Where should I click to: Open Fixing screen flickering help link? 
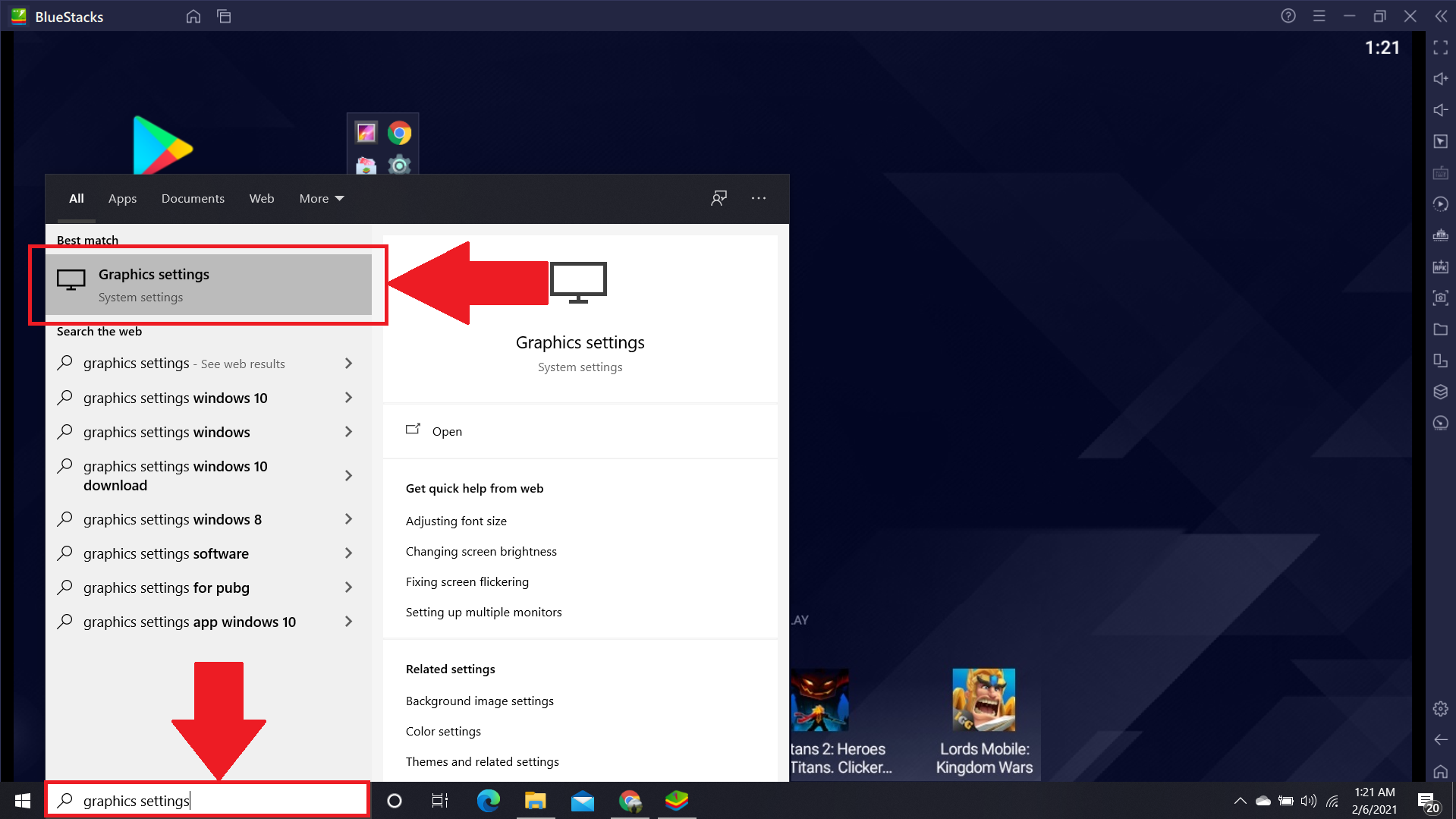point(467,581)
